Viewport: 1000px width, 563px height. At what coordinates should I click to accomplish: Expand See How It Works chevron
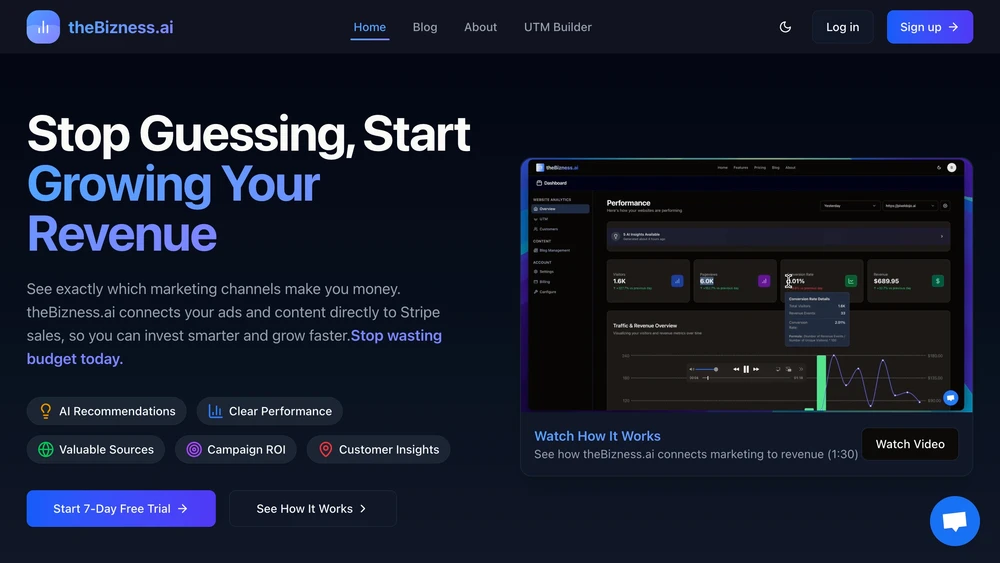click(x=364, y=509)
